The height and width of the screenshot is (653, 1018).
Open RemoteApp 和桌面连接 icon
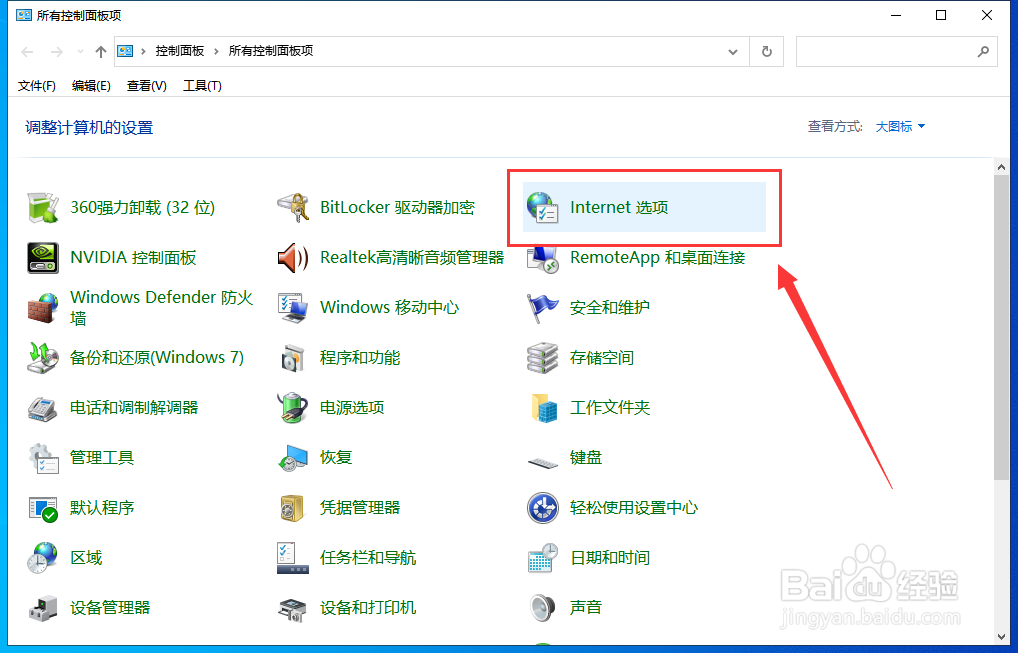(543, 259)
